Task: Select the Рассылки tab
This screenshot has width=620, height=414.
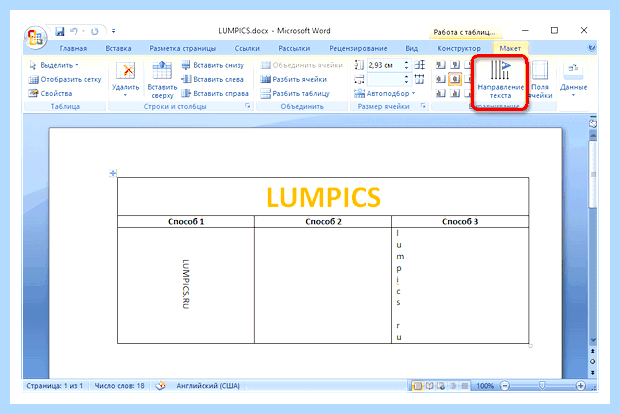Action: click(x=294, y=48)
